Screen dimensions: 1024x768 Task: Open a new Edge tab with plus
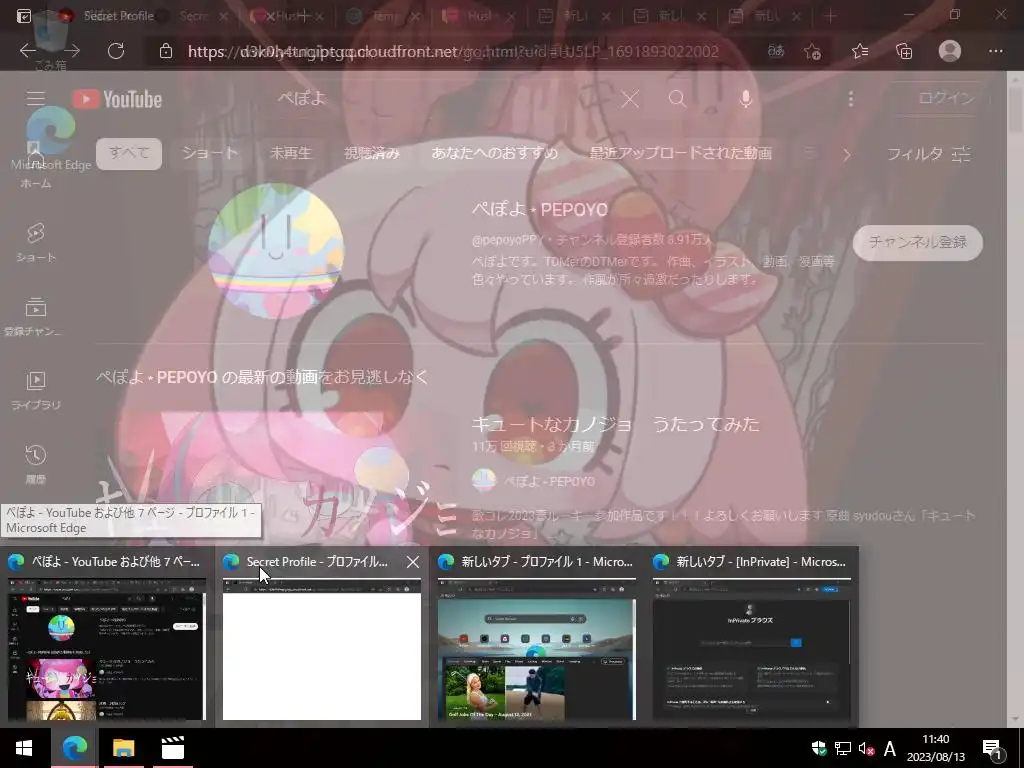click(830, 16)
